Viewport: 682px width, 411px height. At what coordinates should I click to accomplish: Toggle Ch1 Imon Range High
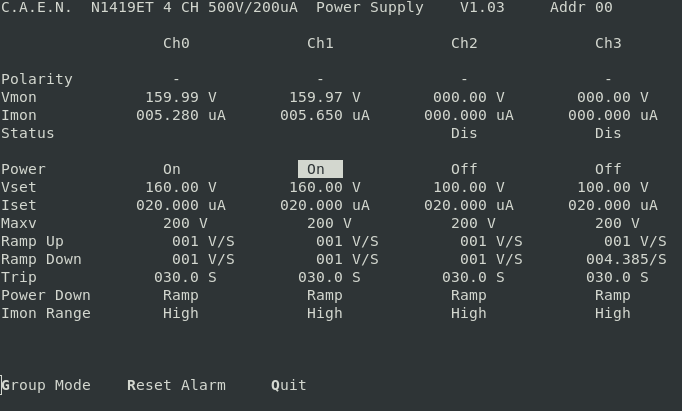(325, 314)
